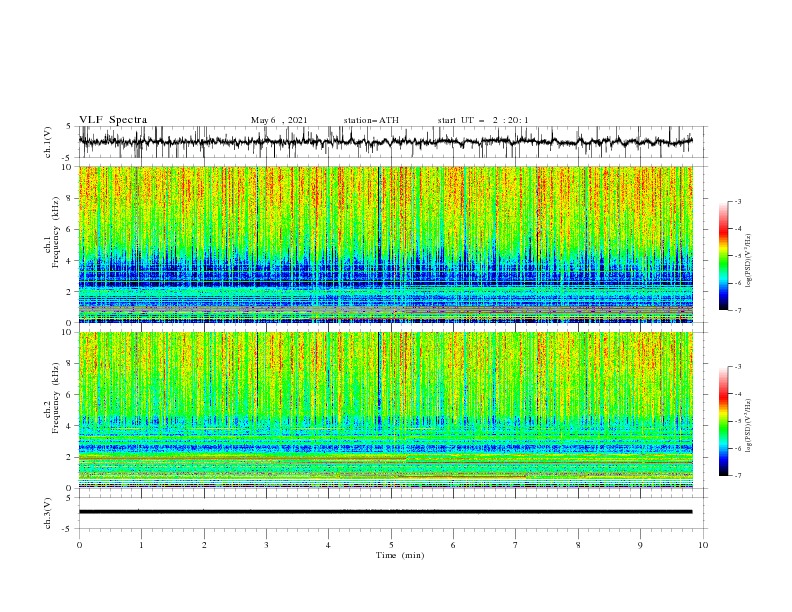792x612 pixels.
Task: Click "-5" on the ch.1 color scale
Action: pos(738,256)
